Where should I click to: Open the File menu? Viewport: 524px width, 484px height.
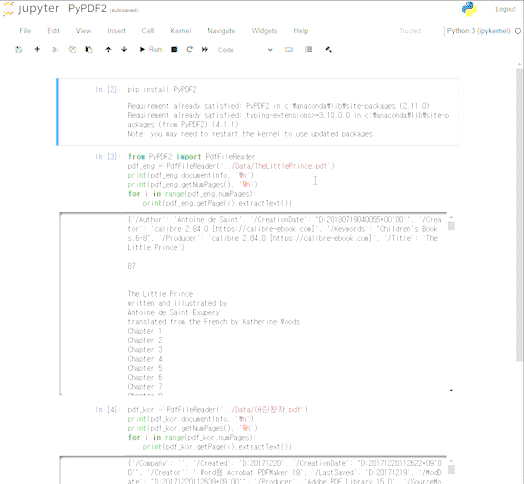25,31
